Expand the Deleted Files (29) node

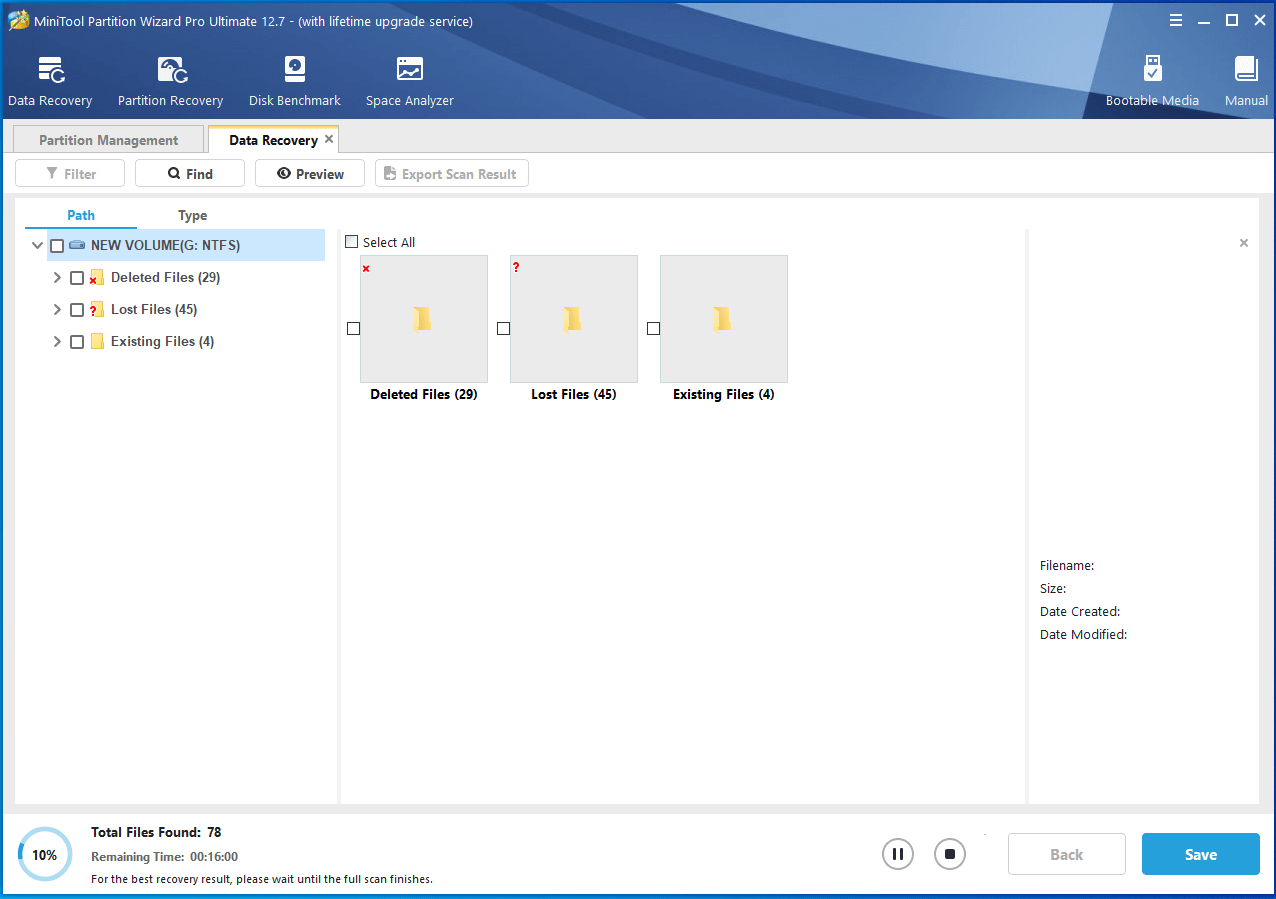(57, 278)
